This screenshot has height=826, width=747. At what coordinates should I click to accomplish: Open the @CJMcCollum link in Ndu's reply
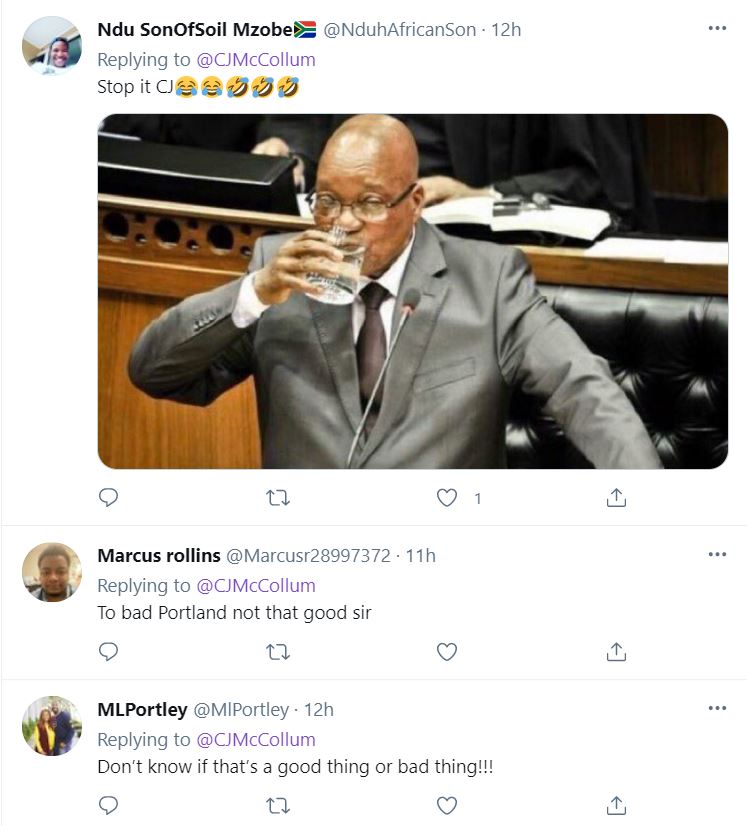pyautogui.click(x=255, y=59)
